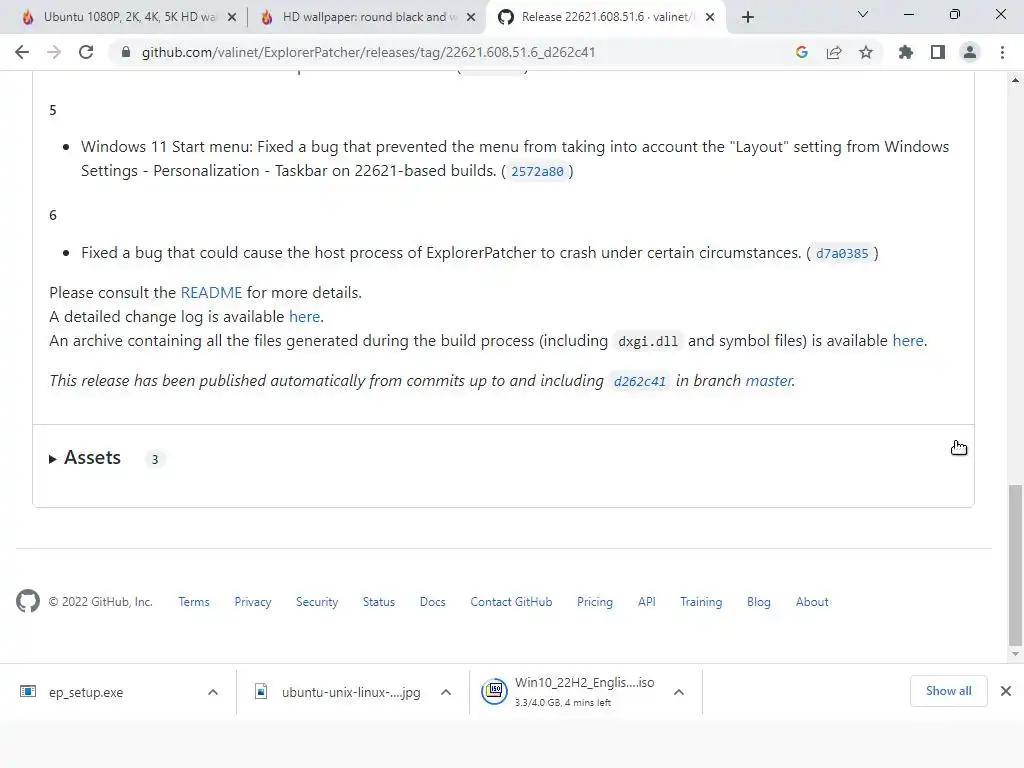Open a new tab with the plus button
The width and height of the screenshot is (1024, 768).
pyautogui.click(x=748, y=17)
